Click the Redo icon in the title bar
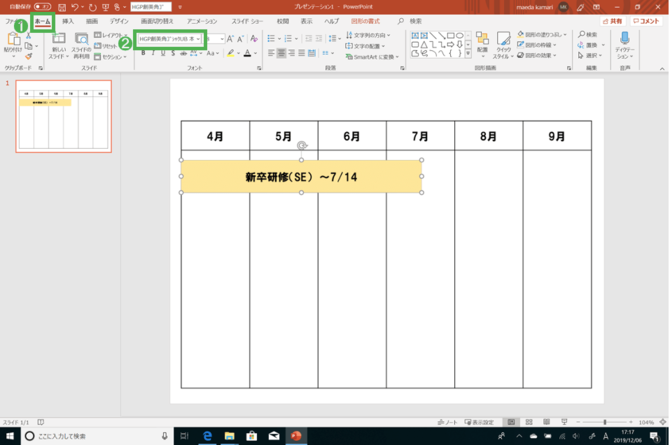Screen dimensions: 670x445 click(93, 7)
